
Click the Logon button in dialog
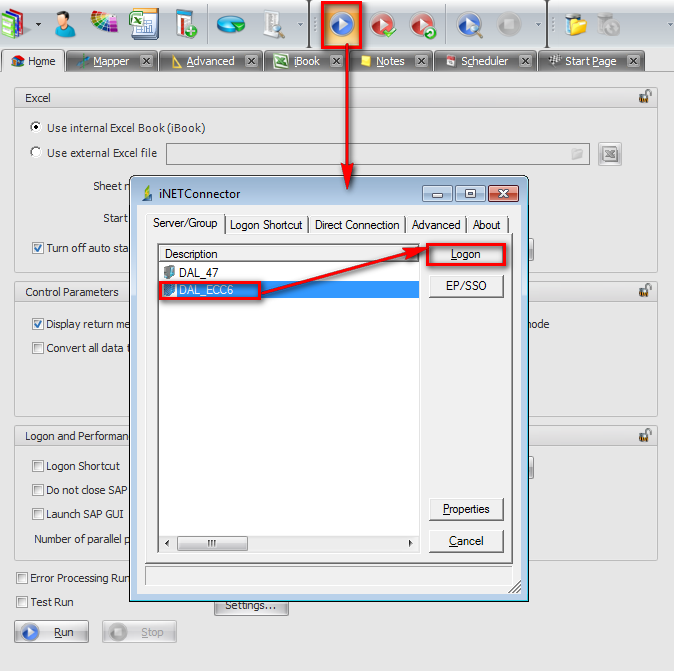coord(466,254)
